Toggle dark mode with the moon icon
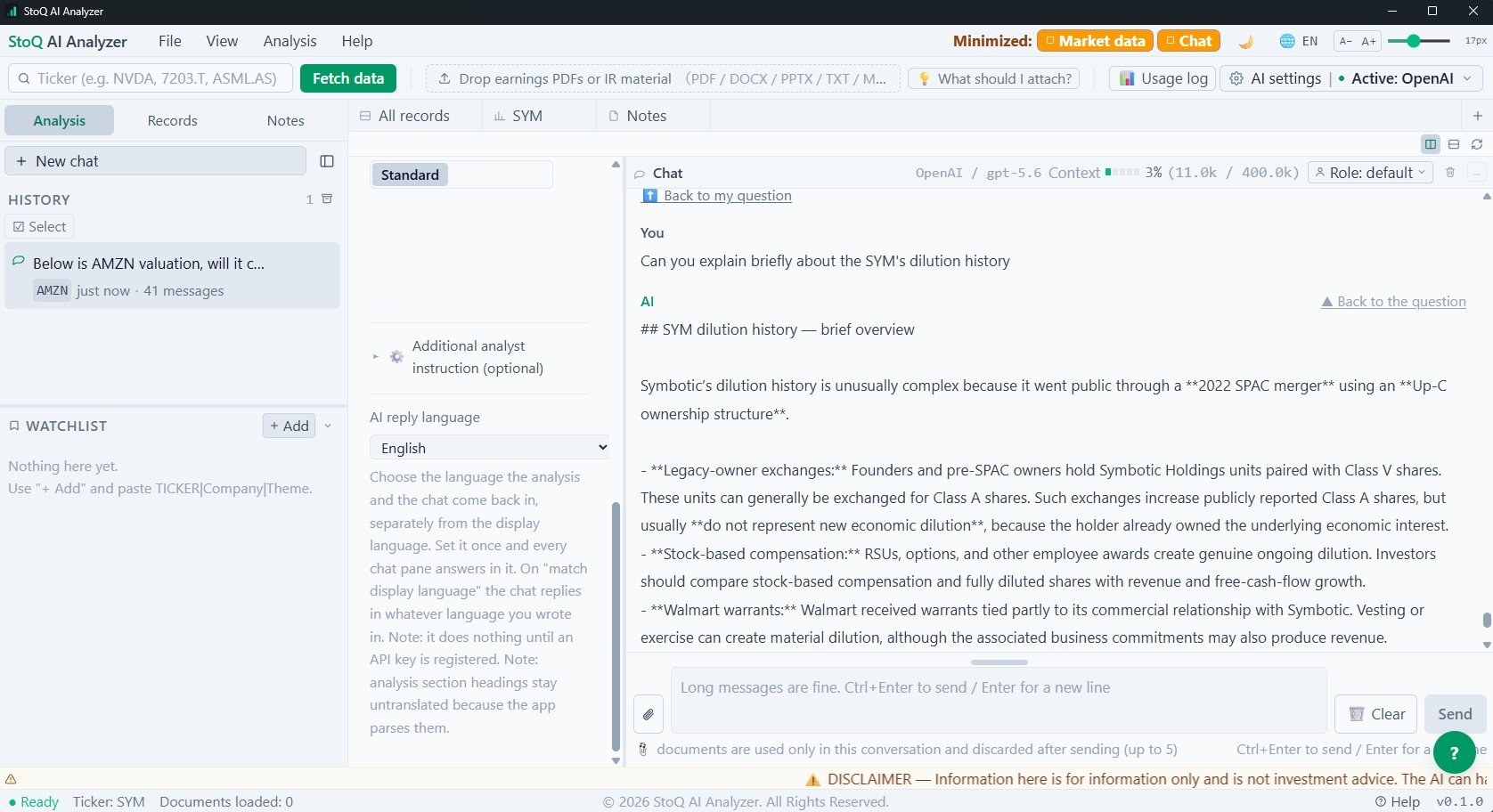The width and height of the screenshot is (1493, 812). [x=1246, y=41]
